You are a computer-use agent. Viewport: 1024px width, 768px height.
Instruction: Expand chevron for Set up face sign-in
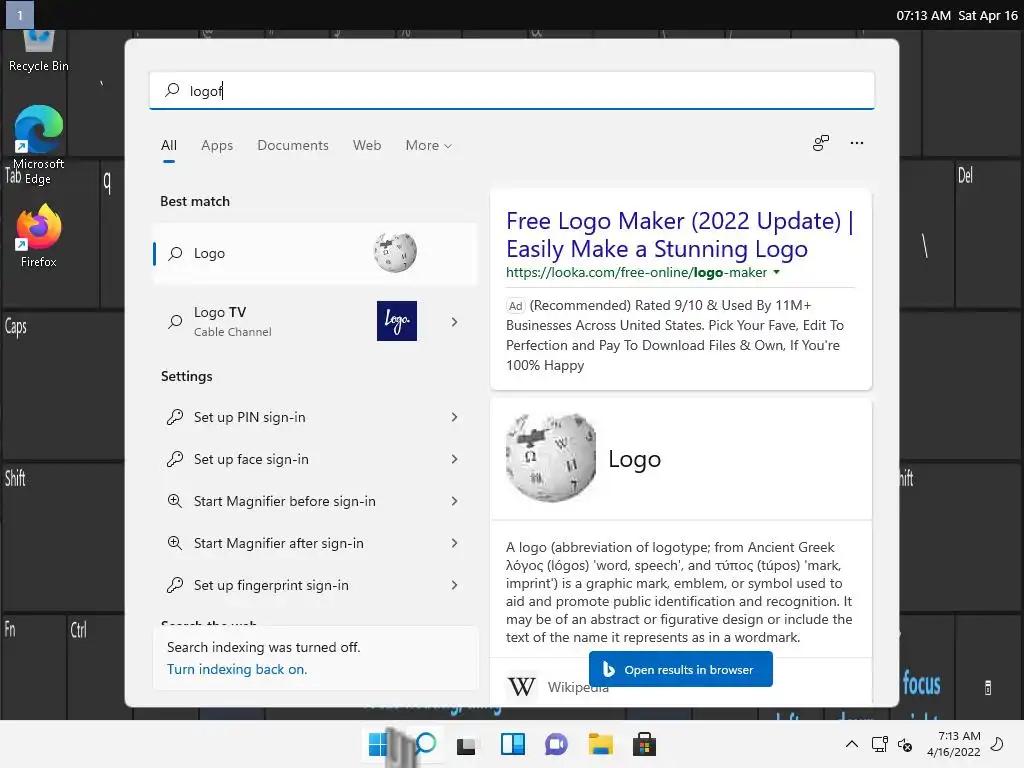coord(455,459)
